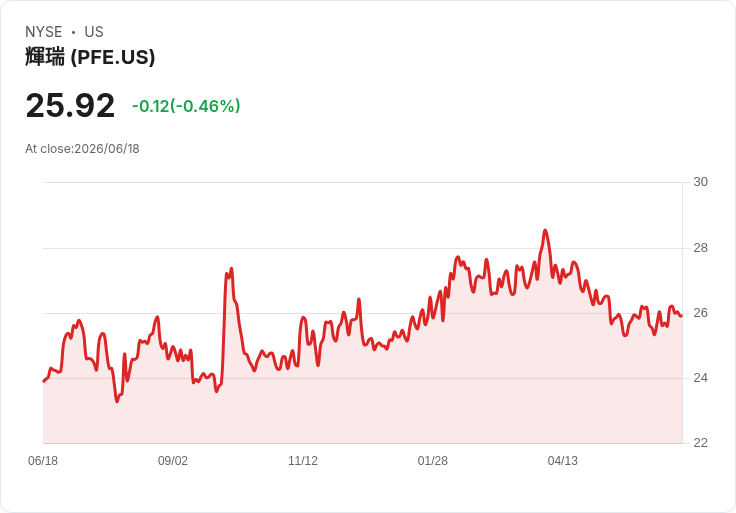Click the chart's highest peak above 28
This screenshot has width=736, height=513.
[x=545, y=230]
